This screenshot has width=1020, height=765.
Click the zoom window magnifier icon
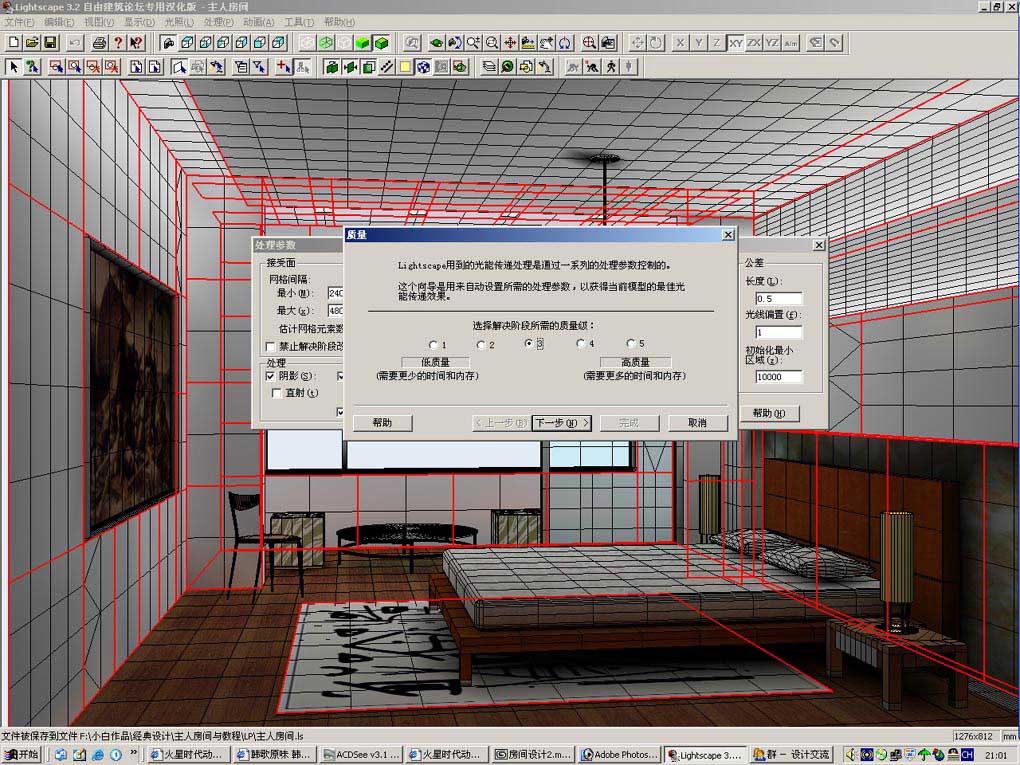(x=492, y=43)
